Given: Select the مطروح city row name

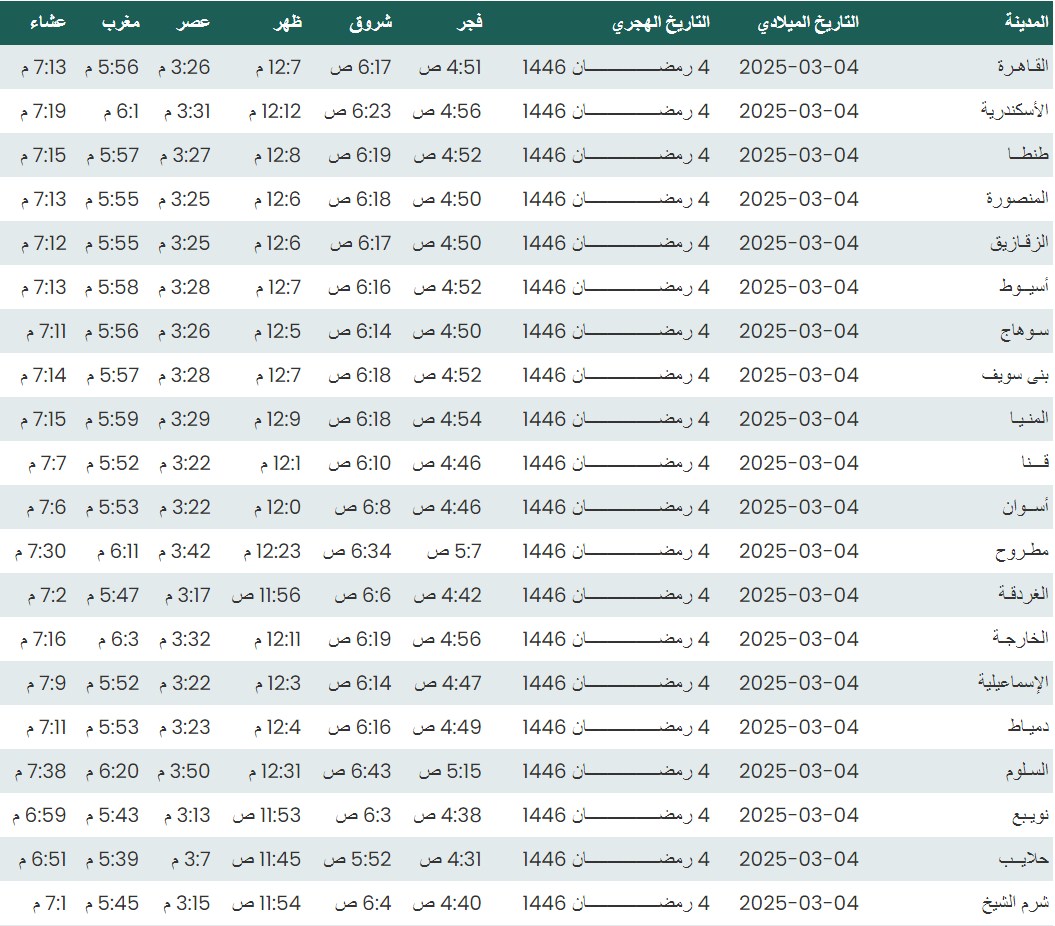Looking at the screenshot, I should pos(1021,551).
